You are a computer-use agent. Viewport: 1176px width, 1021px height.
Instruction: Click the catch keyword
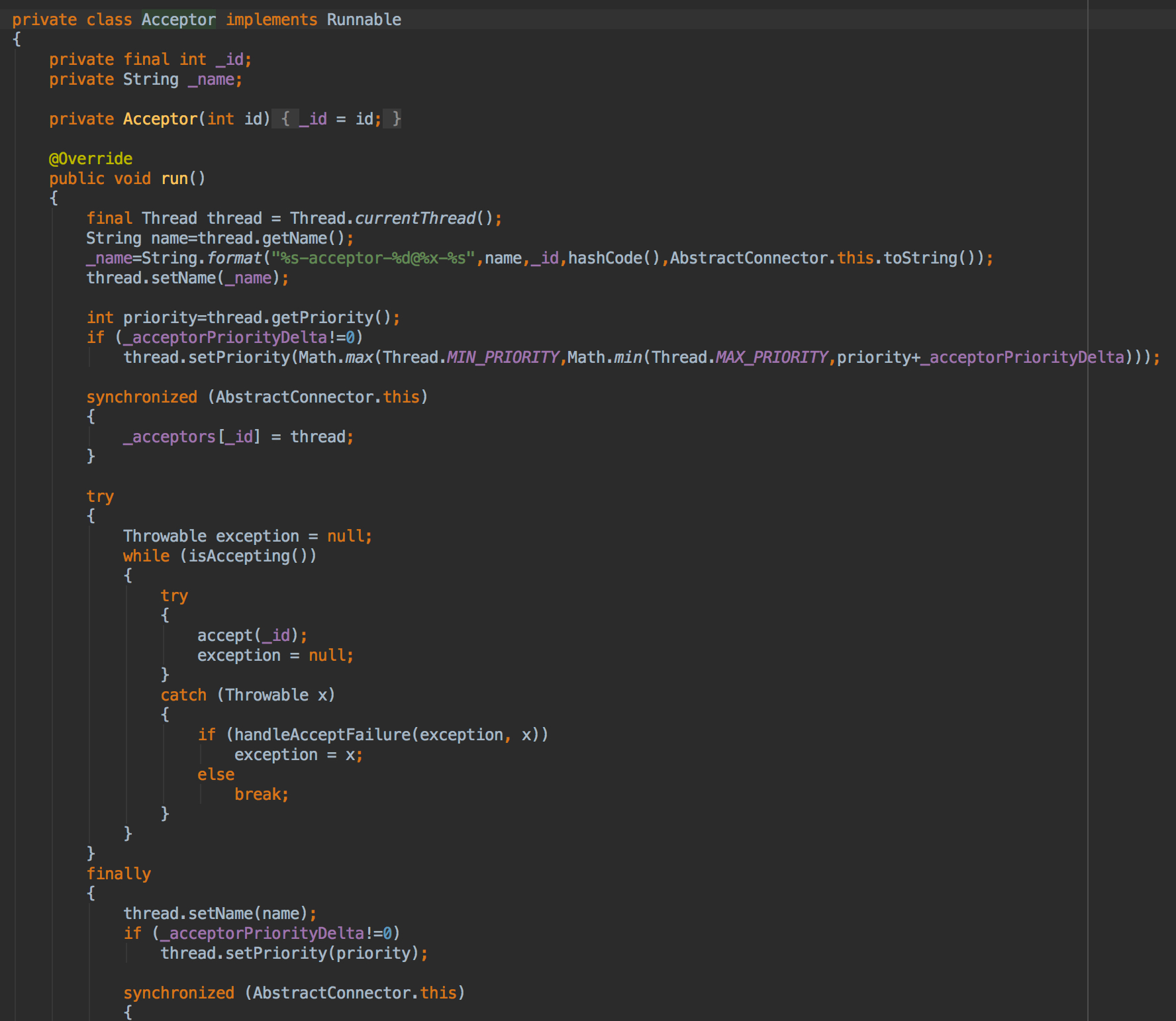183,695
